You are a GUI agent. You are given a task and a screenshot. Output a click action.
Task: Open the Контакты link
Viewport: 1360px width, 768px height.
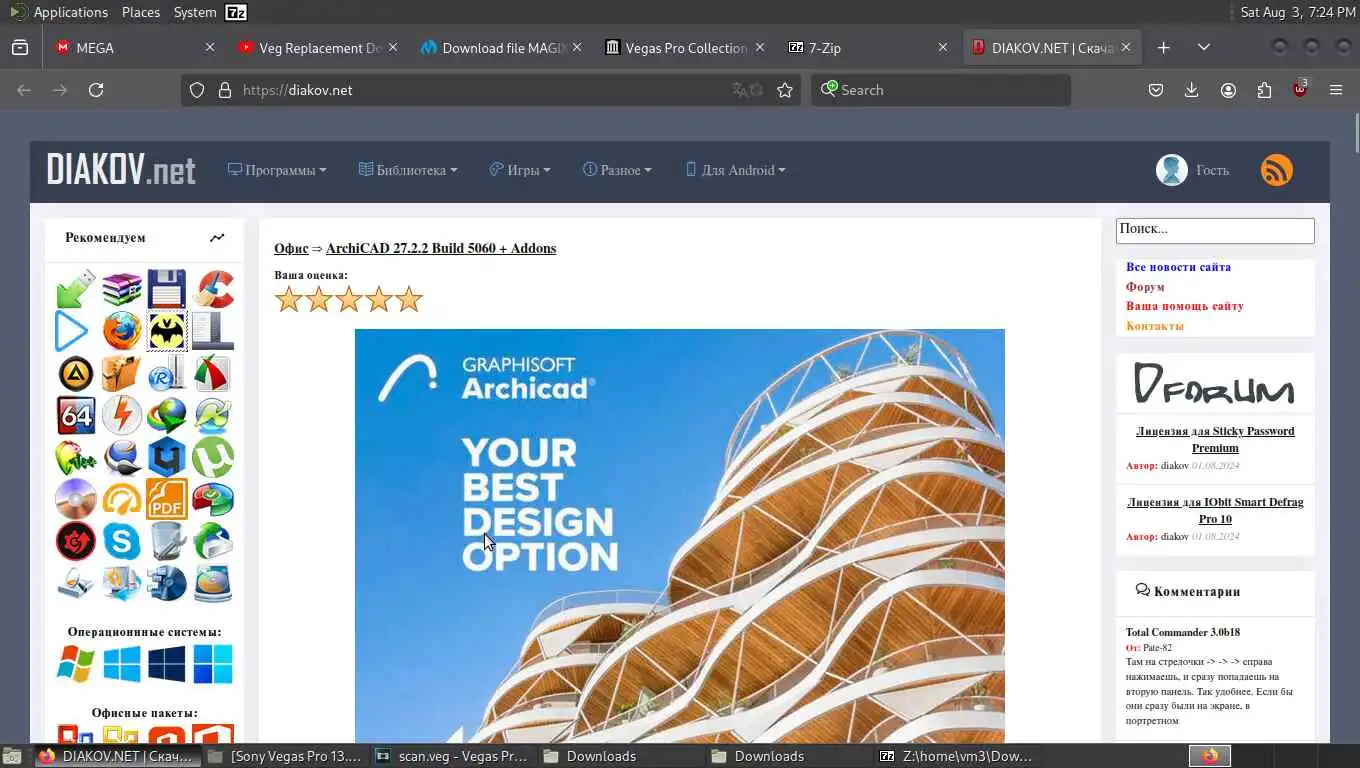click(x=1155, y=326)
